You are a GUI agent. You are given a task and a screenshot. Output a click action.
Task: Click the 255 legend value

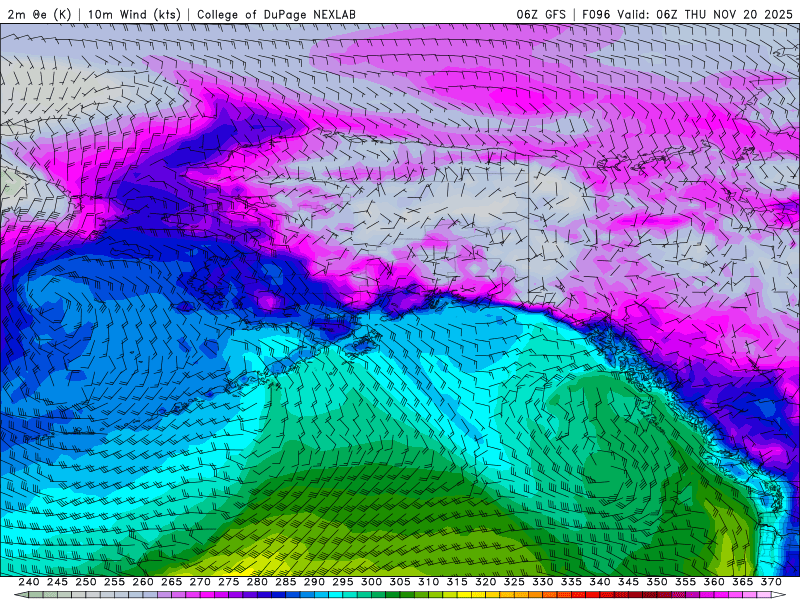point(114,582)
